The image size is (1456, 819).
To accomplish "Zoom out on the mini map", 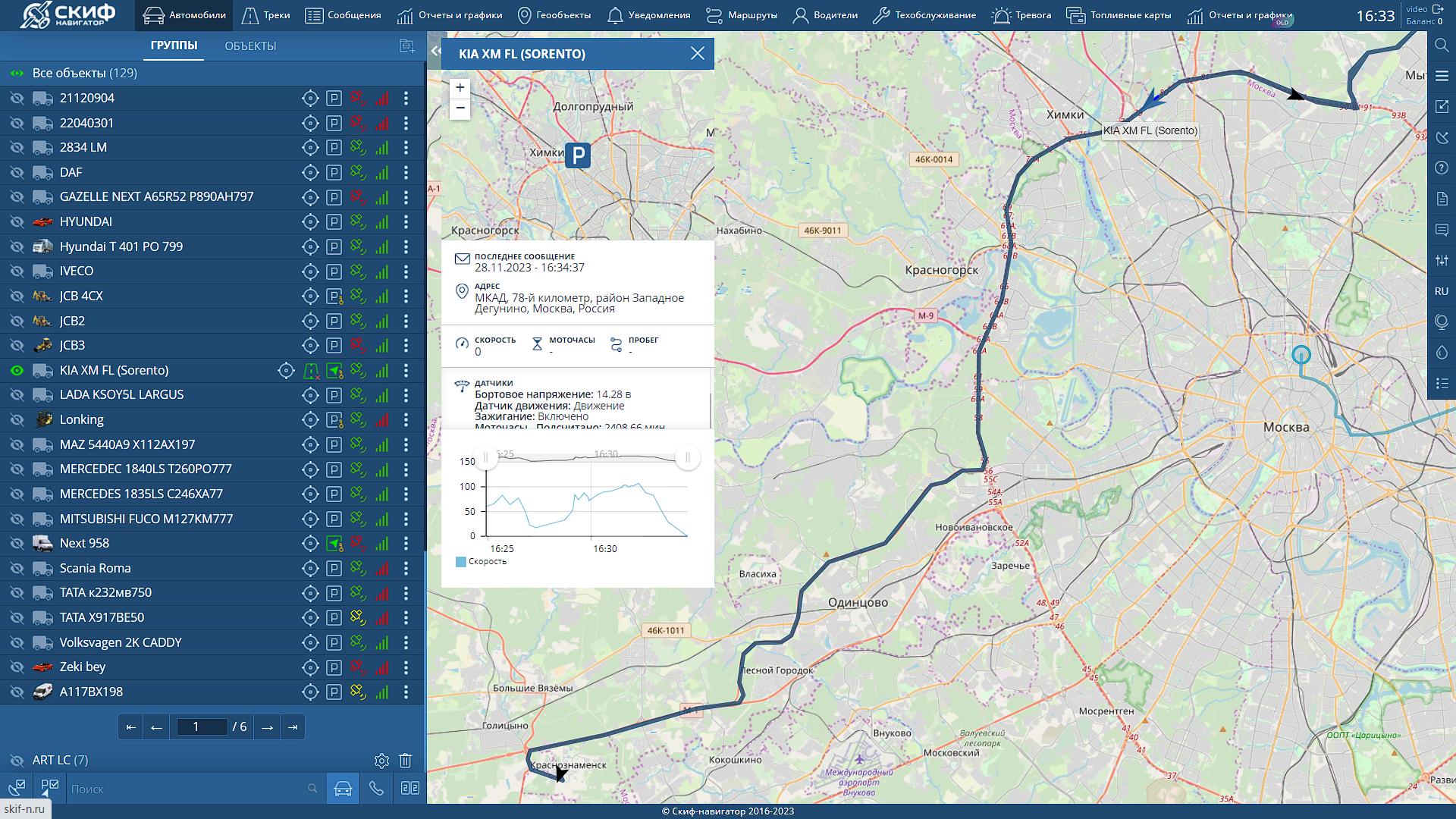I will [x=460, y=108].
